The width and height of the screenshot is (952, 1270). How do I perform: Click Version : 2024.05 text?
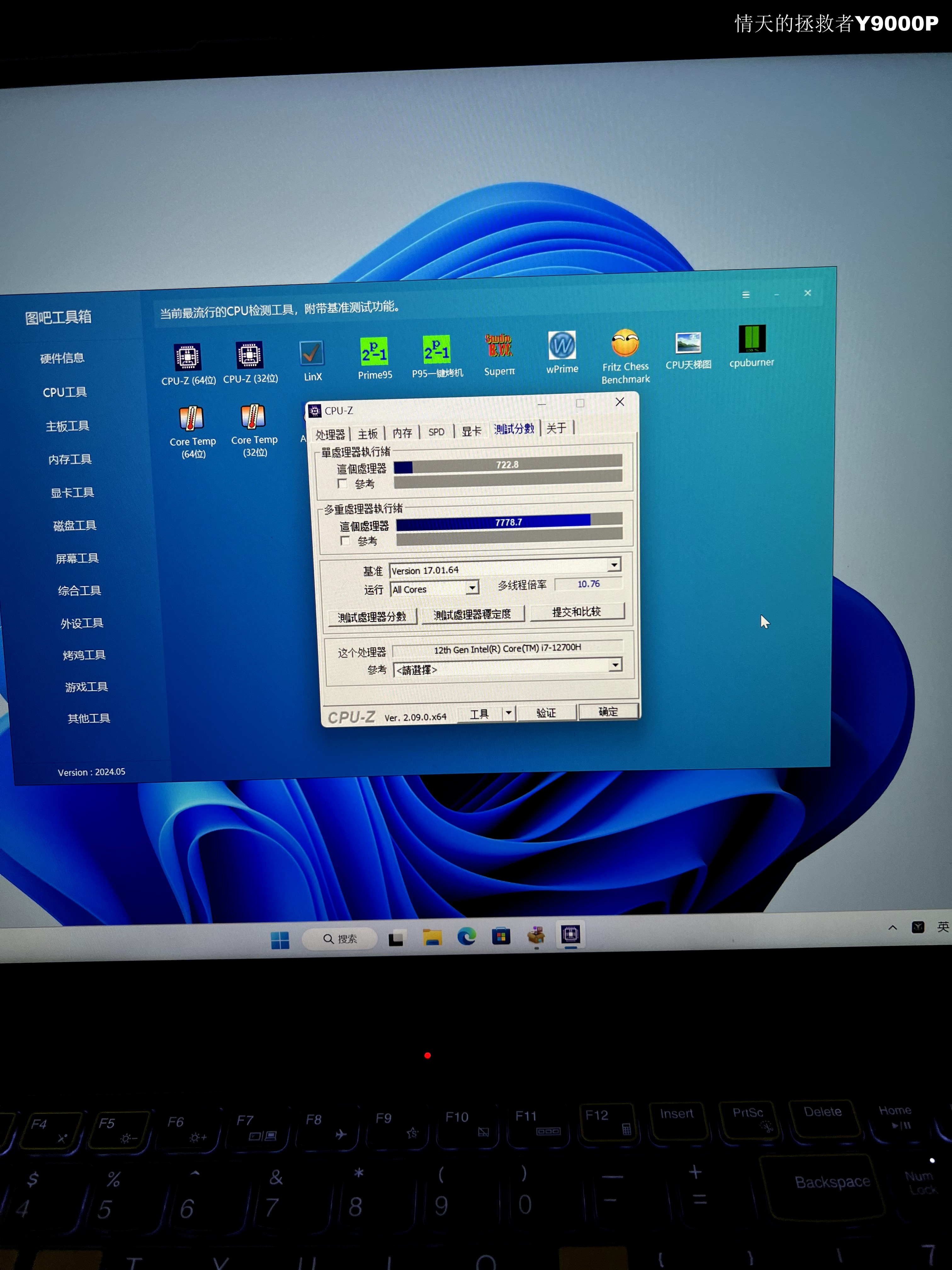[91, 772]
